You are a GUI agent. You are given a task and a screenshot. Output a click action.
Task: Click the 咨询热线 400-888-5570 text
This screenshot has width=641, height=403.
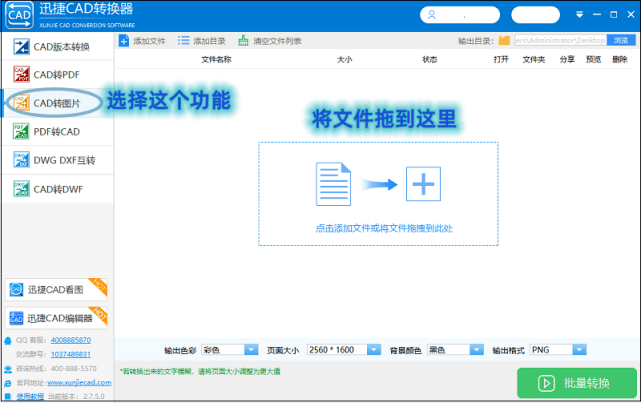[56, 369]
